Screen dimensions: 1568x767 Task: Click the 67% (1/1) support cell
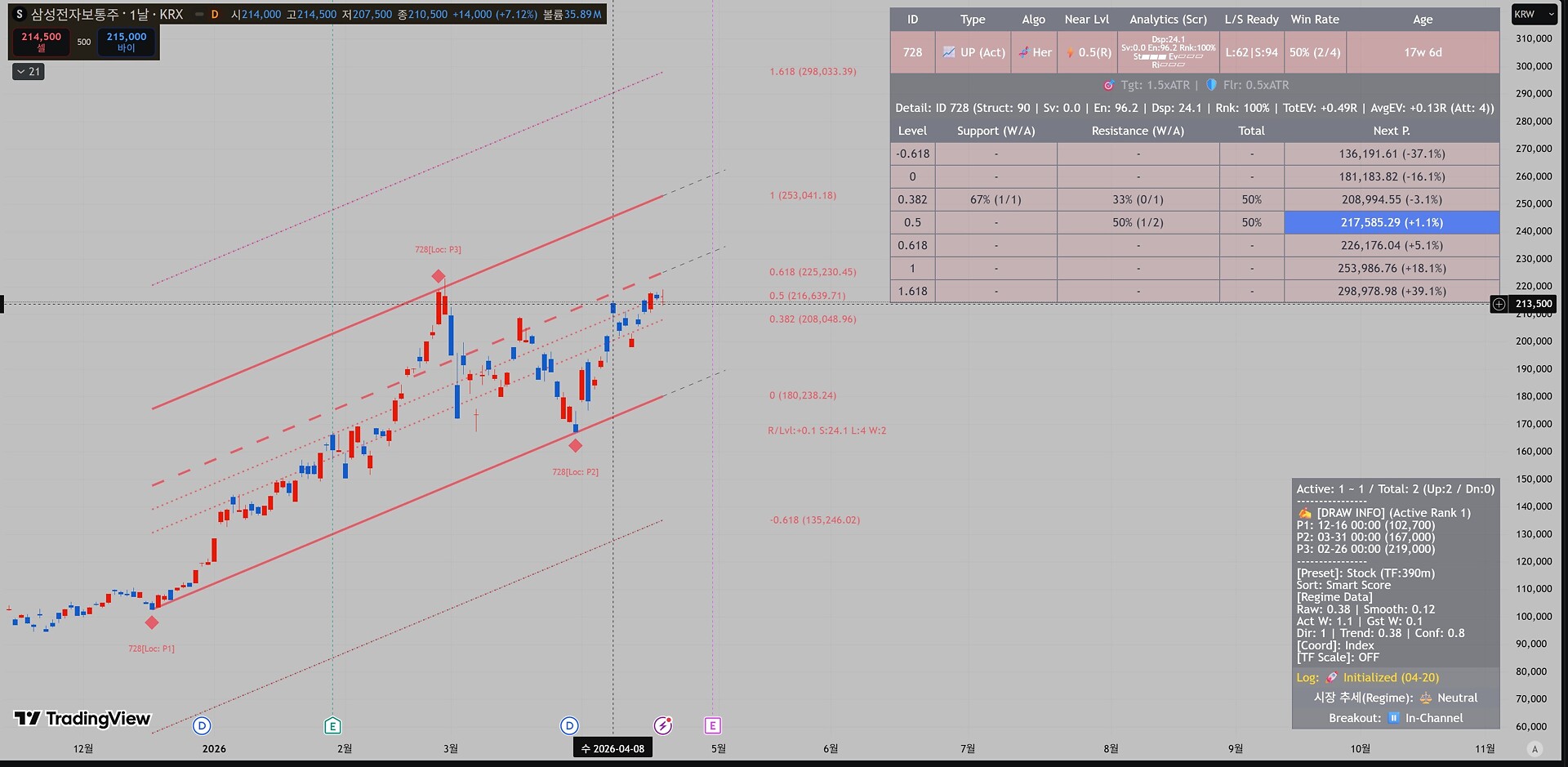[996, 199]
